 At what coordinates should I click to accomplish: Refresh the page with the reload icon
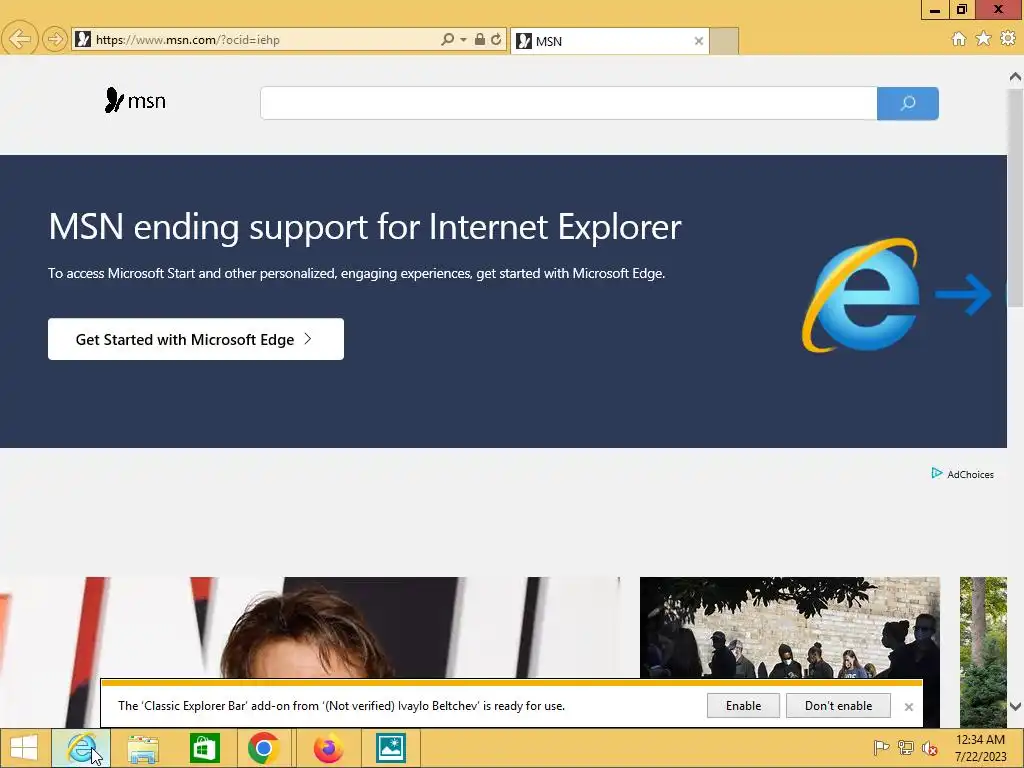point(496,39)
